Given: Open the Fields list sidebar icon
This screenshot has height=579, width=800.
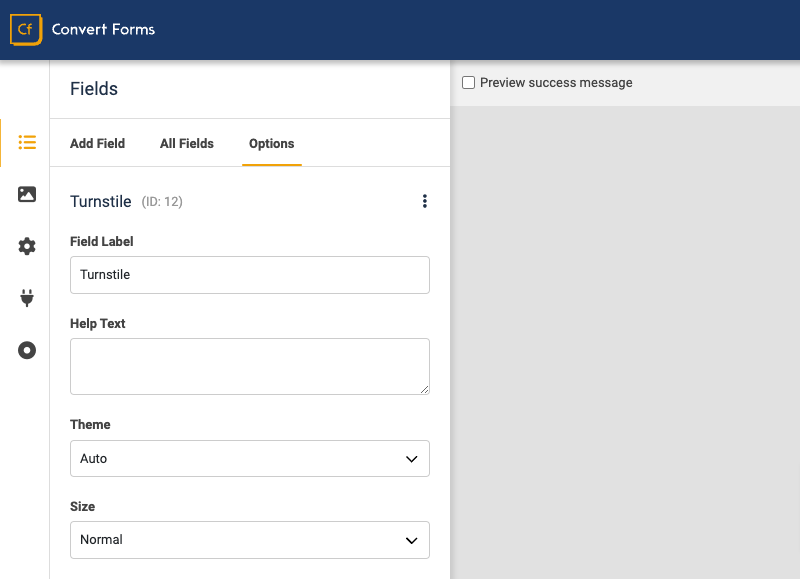Looking at the screenshot, I should 27,142.
